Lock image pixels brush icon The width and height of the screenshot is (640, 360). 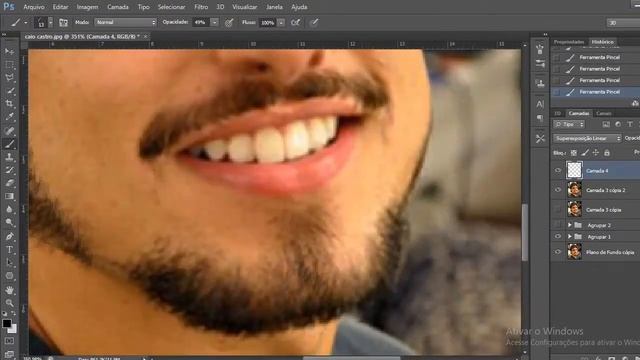585,153
